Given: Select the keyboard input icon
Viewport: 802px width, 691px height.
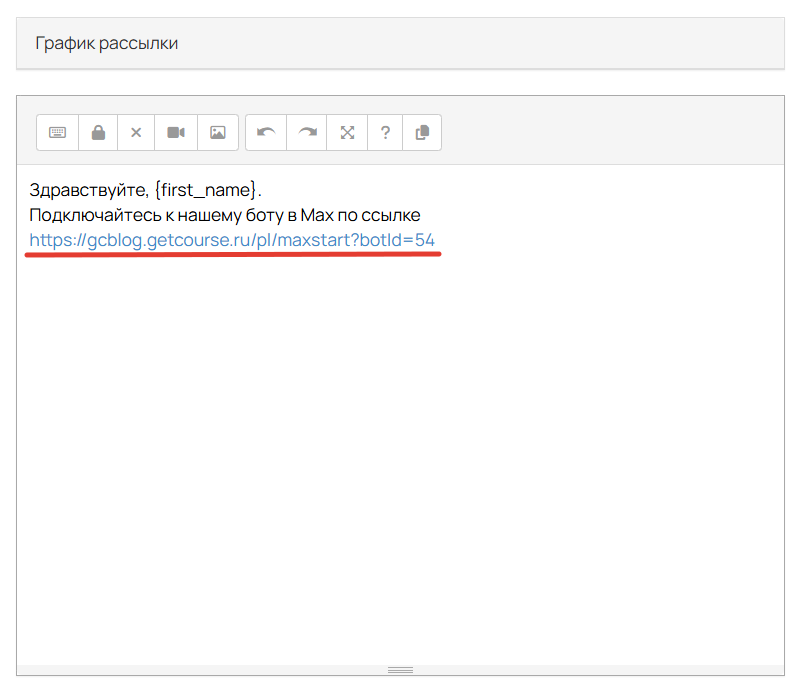Looking at the screenshot, I should (57, 132).
